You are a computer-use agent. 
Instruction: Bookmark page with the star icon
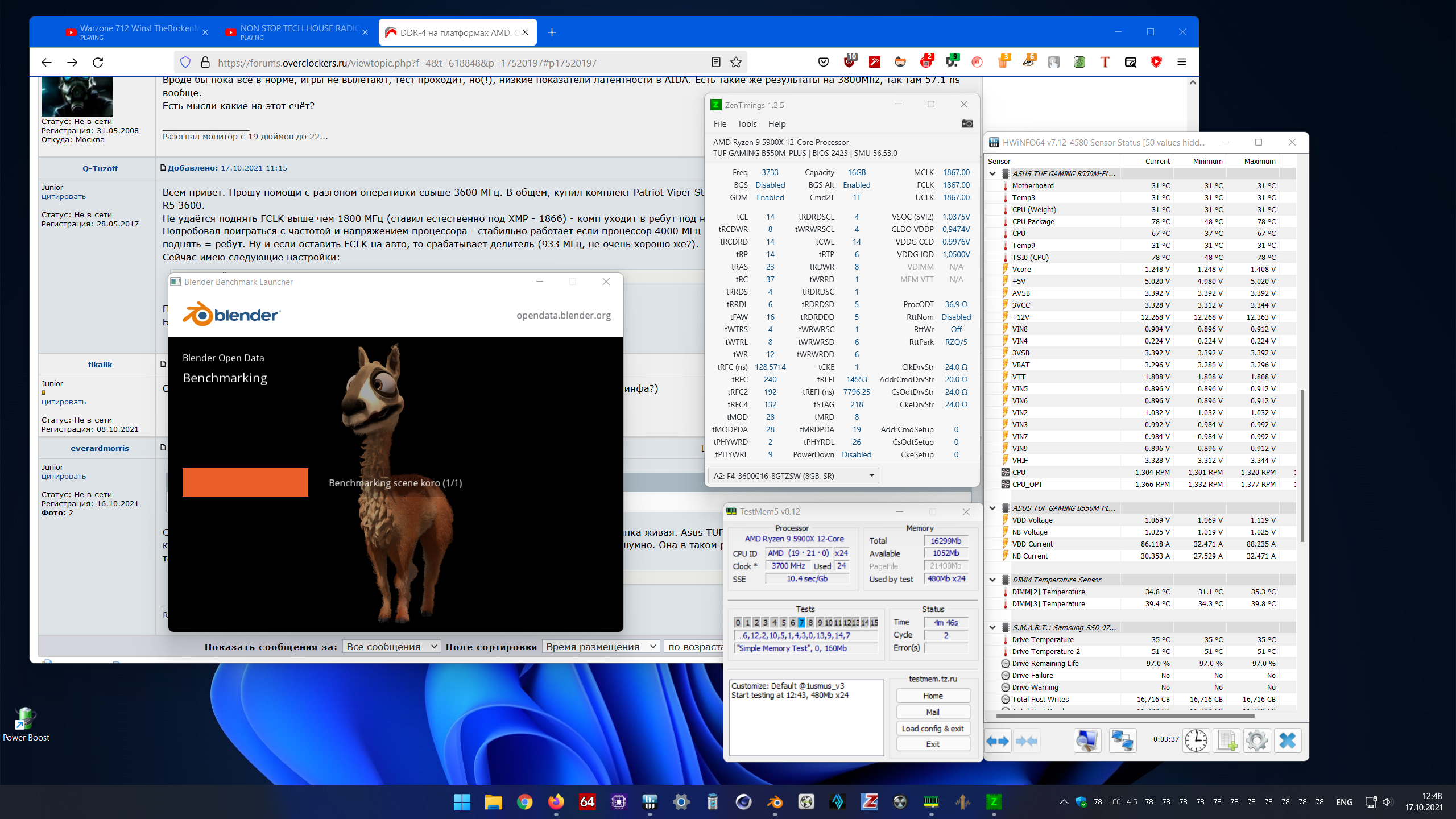tap(736, 63)
